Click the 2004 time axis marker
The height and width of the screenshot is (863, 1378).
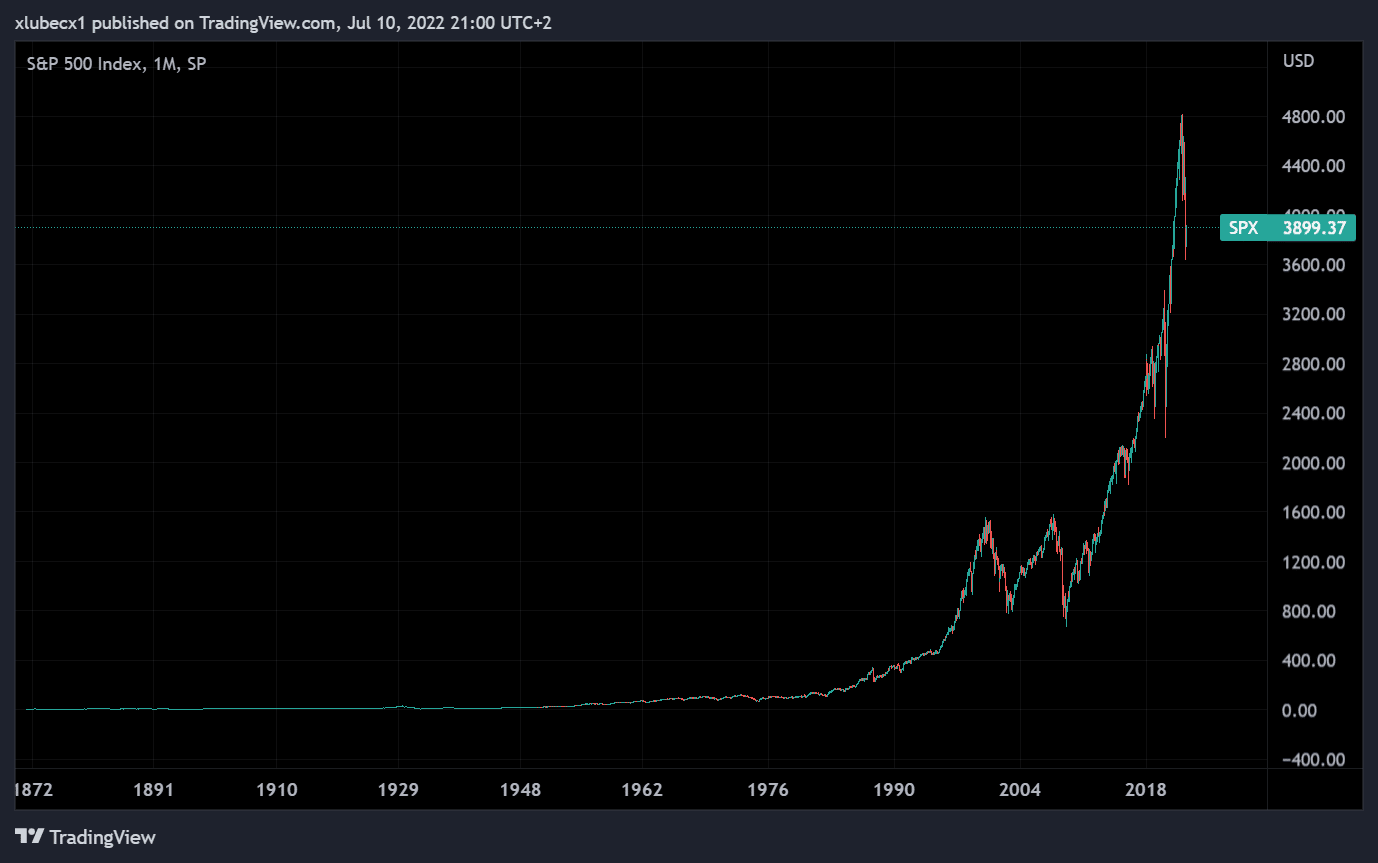pos(1020,790)
